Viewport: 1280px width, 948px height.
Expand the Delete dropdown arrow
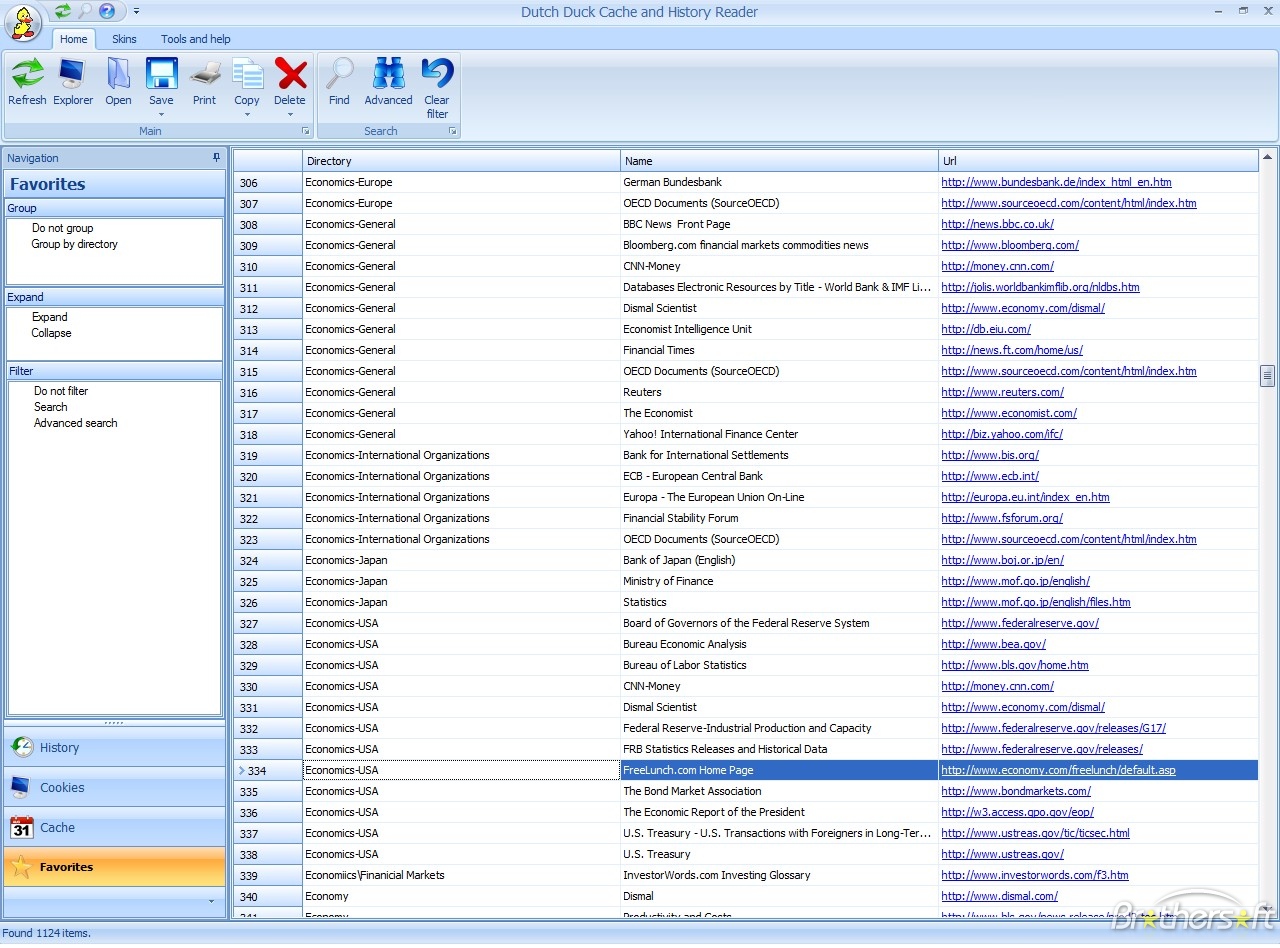pyautogui.click(x=290, y=114)
